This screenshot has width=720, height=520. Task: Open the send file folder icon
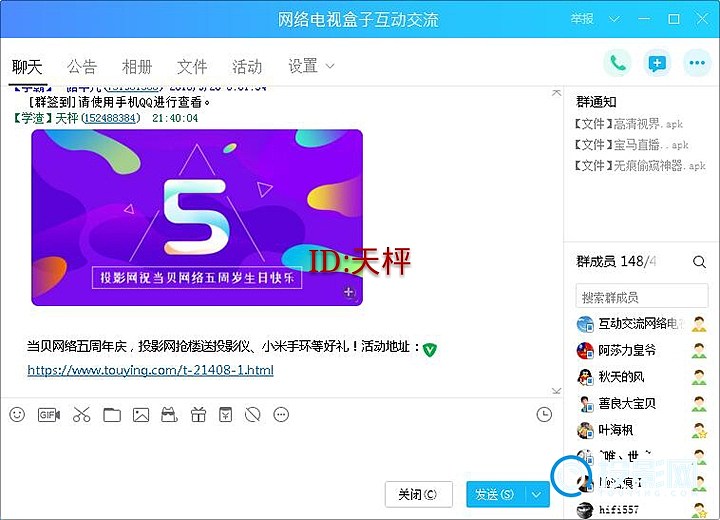tap(112, 414)
